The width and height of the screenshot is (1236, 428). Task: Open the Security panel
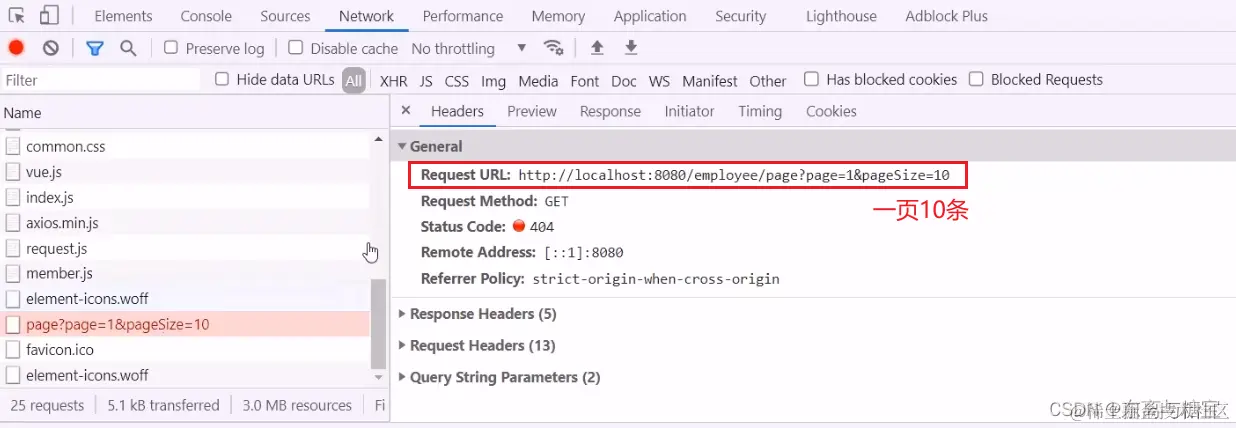[x=741, y=16]
